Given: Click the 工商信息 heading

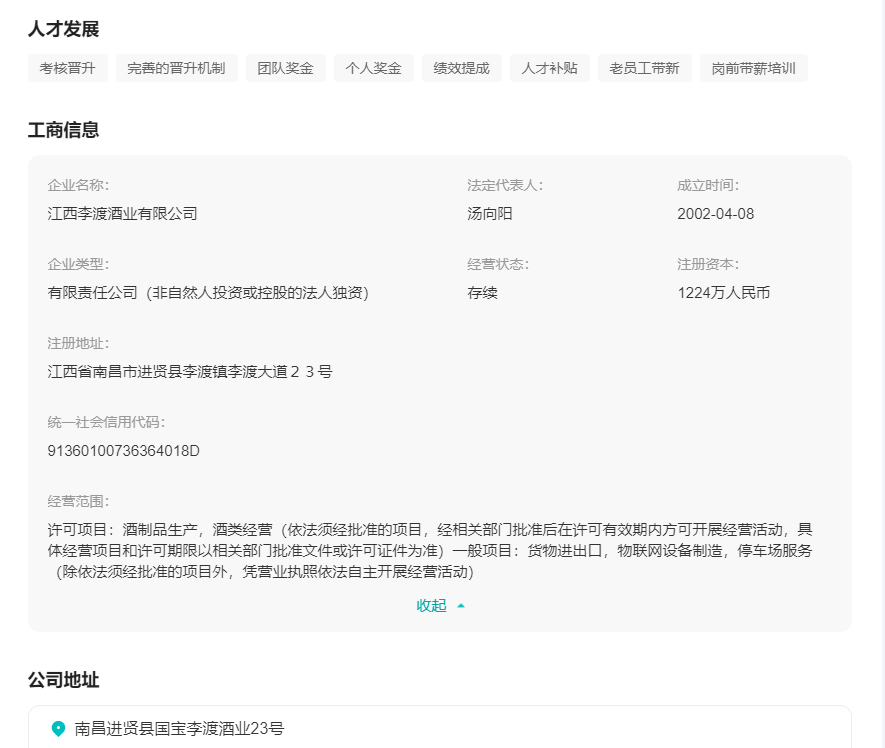Looking at the screenshot, I should click(64, 130).
